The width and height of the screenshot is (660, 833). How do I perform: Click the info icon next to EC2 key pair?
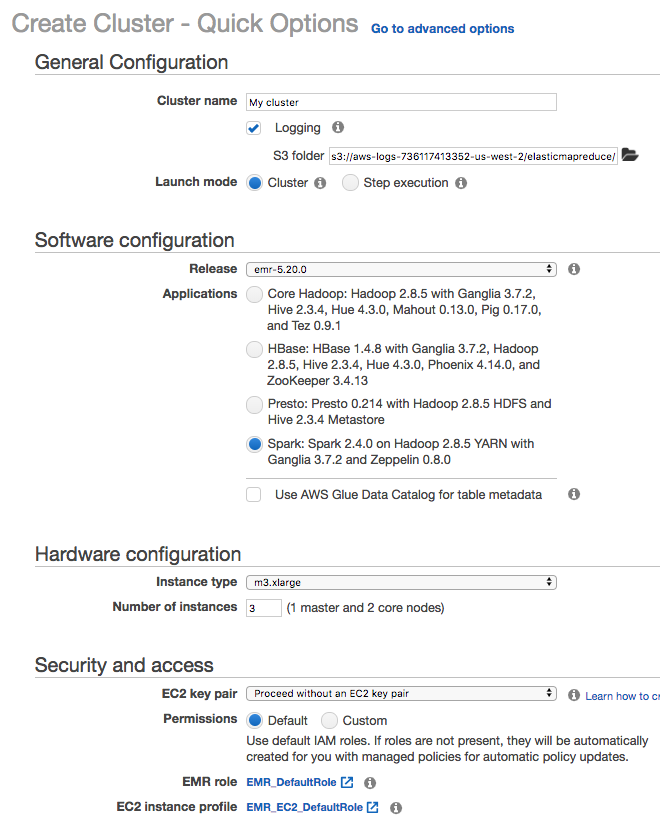[574, 694]
